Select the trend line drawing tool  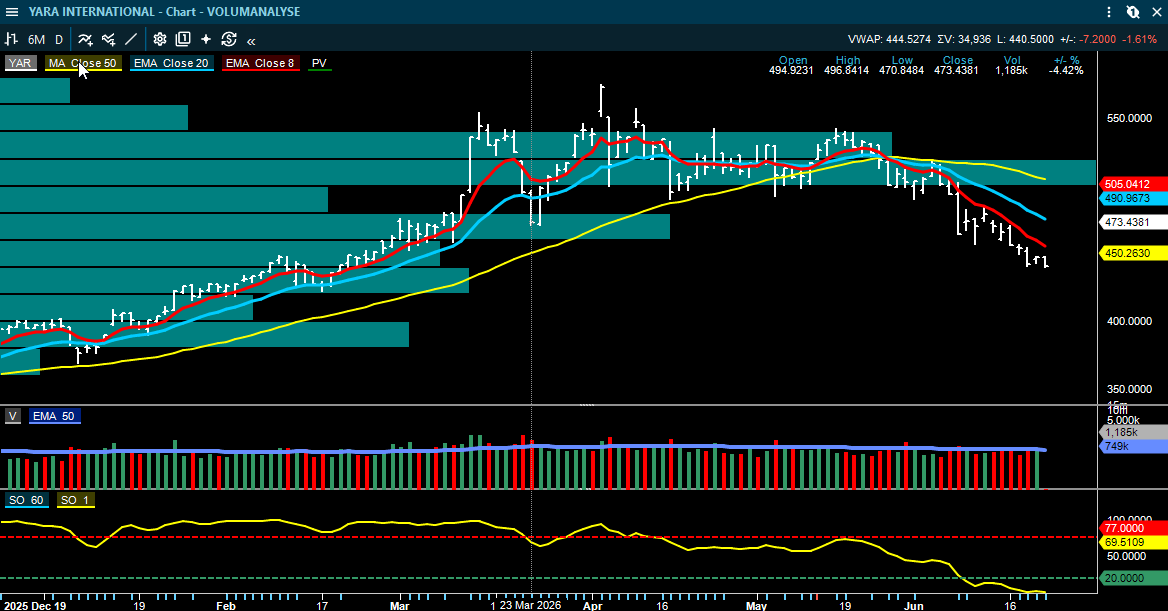(x=131, y=39)
